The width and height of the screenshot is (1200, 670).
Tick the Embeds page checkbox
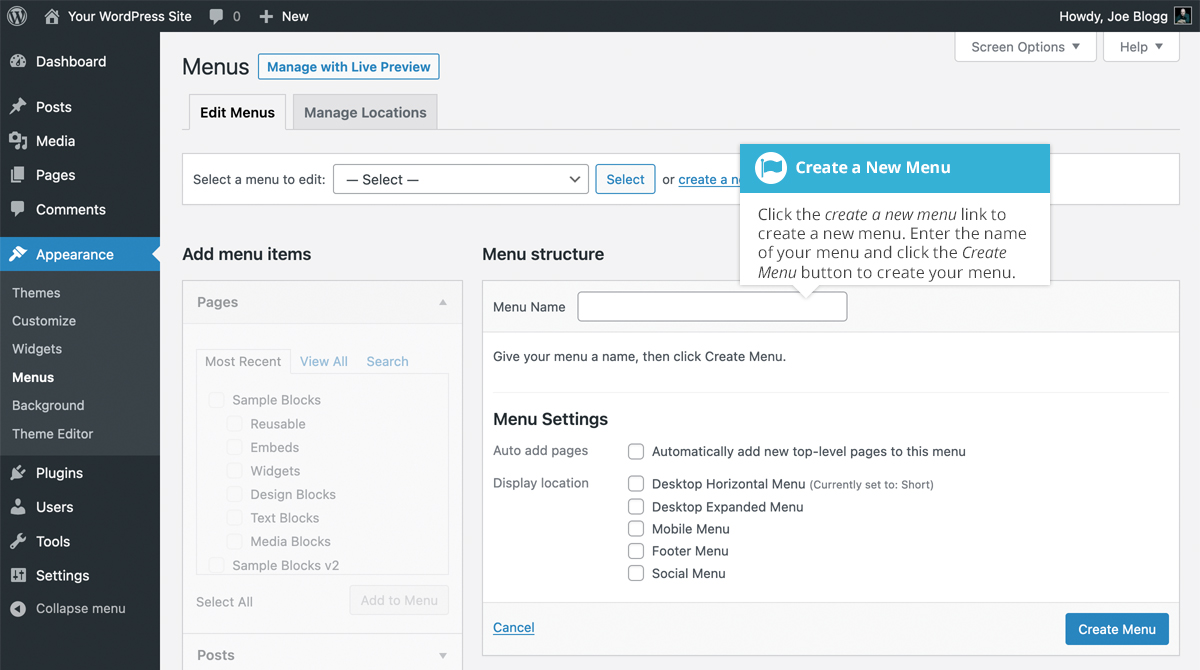click(x=234, y=447)
